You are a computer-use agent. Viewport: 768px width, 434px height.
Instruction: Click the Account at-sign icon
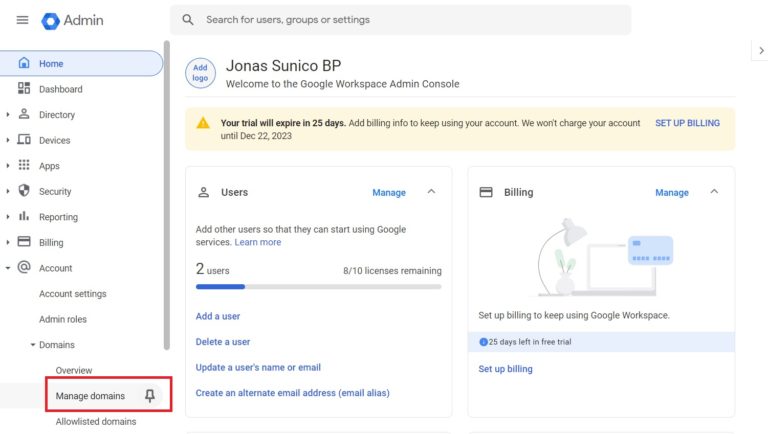click(24, 267)
